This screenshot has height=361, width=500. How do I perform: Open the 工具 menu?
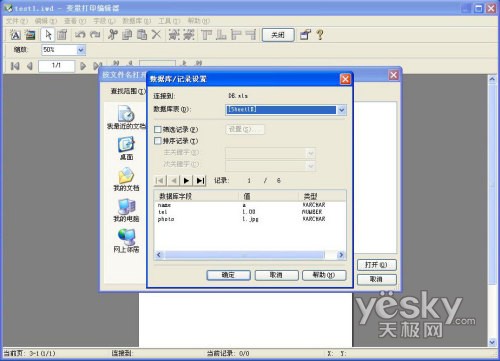point(169,21)
